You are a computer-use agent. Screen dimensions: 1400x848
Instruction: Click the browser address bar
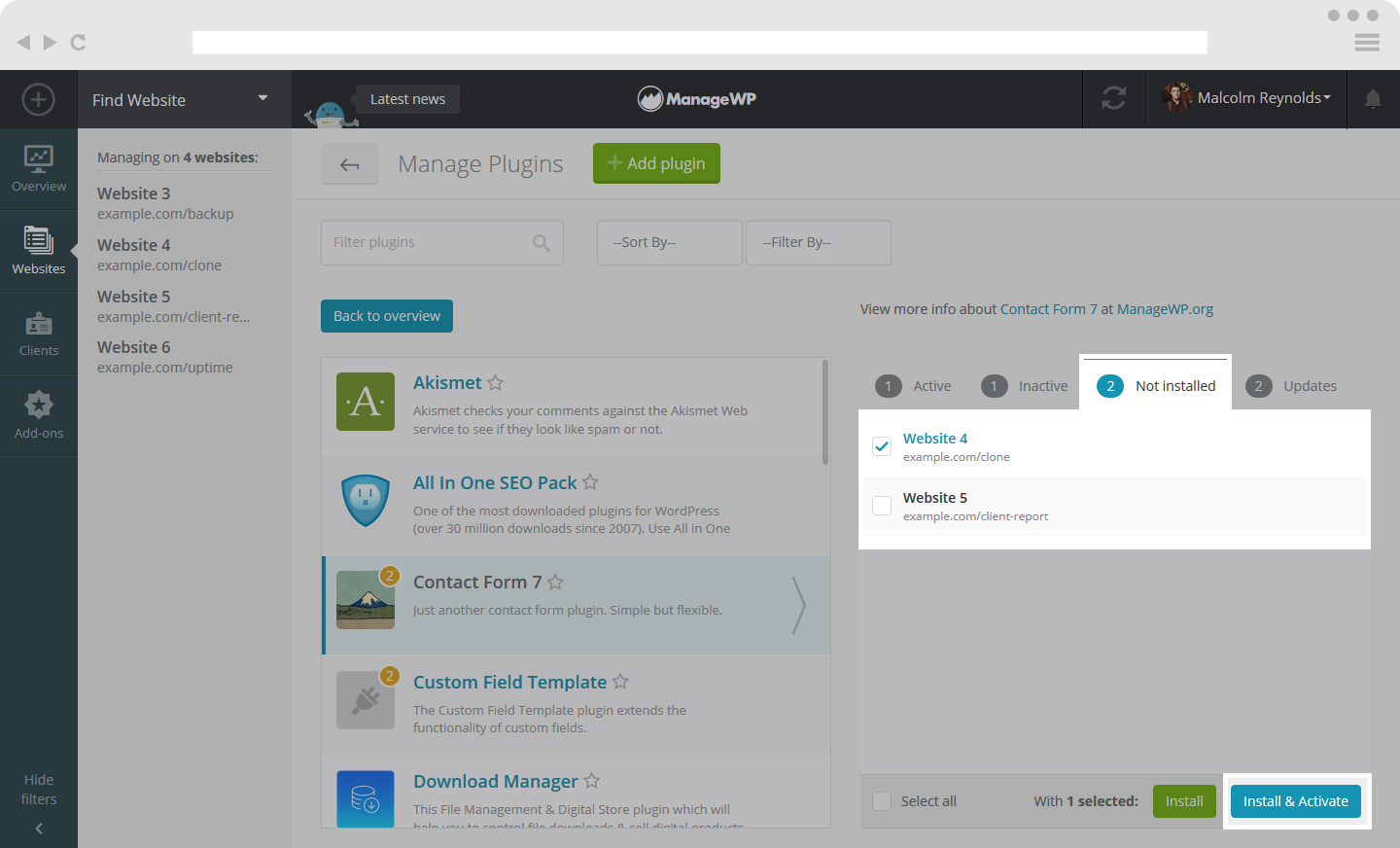tap(700, 42)
